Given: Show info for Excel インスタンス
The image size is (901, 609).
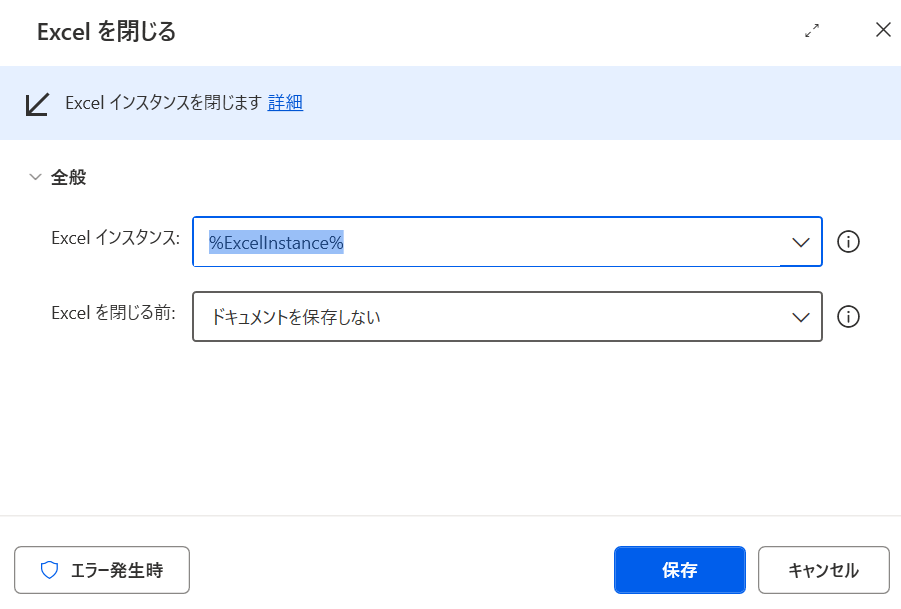Looking at the screenshot, I should click(848, 242).
